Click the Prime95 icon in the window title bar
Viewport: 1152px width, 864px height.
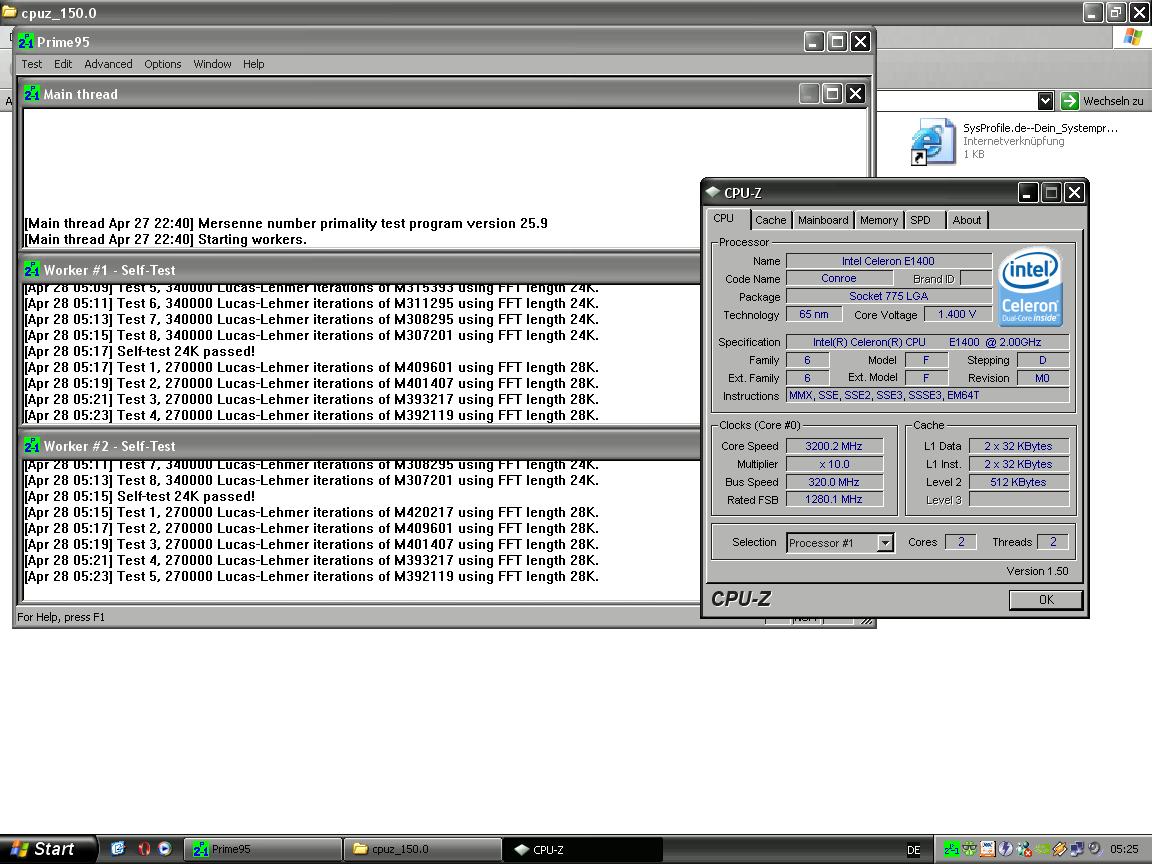(26, 41)
